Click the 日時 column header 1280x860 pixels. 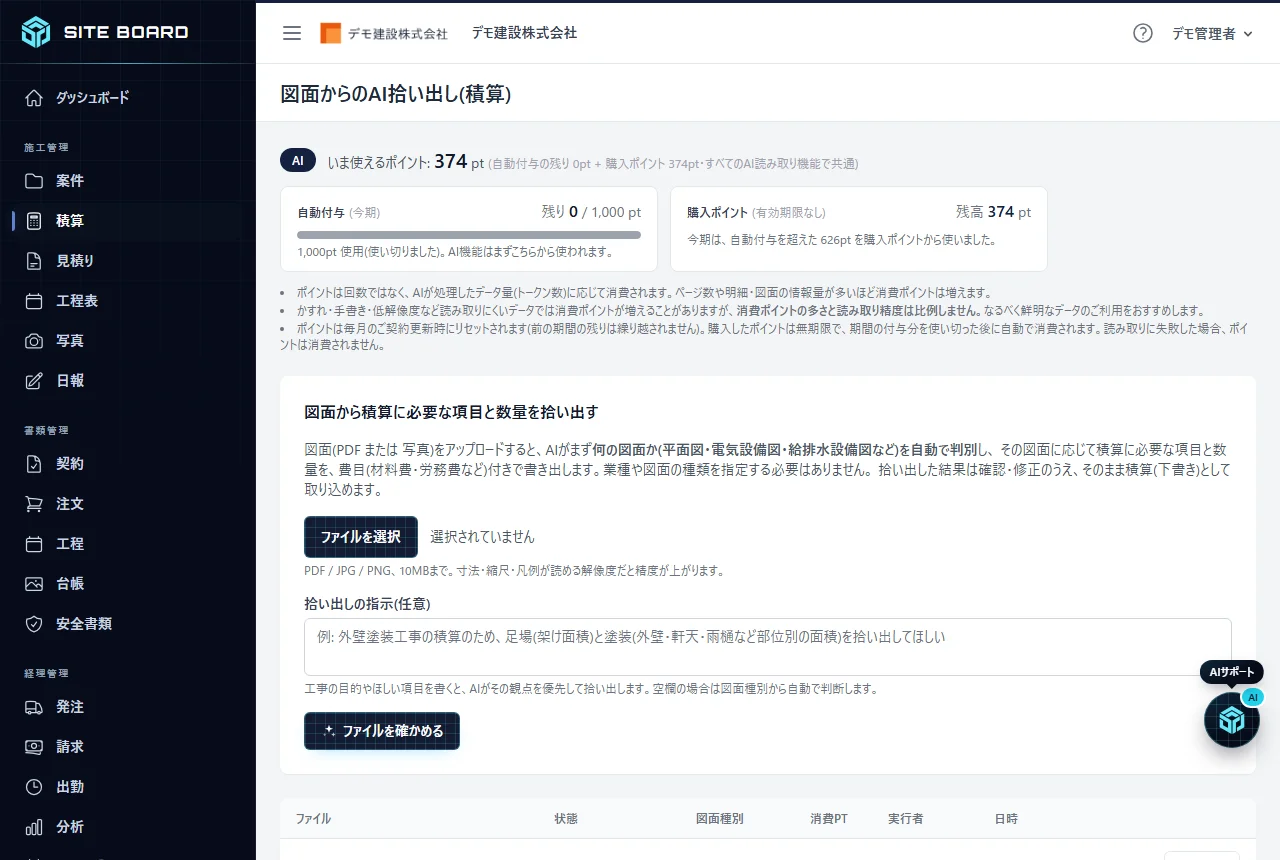pos(1006,819)
